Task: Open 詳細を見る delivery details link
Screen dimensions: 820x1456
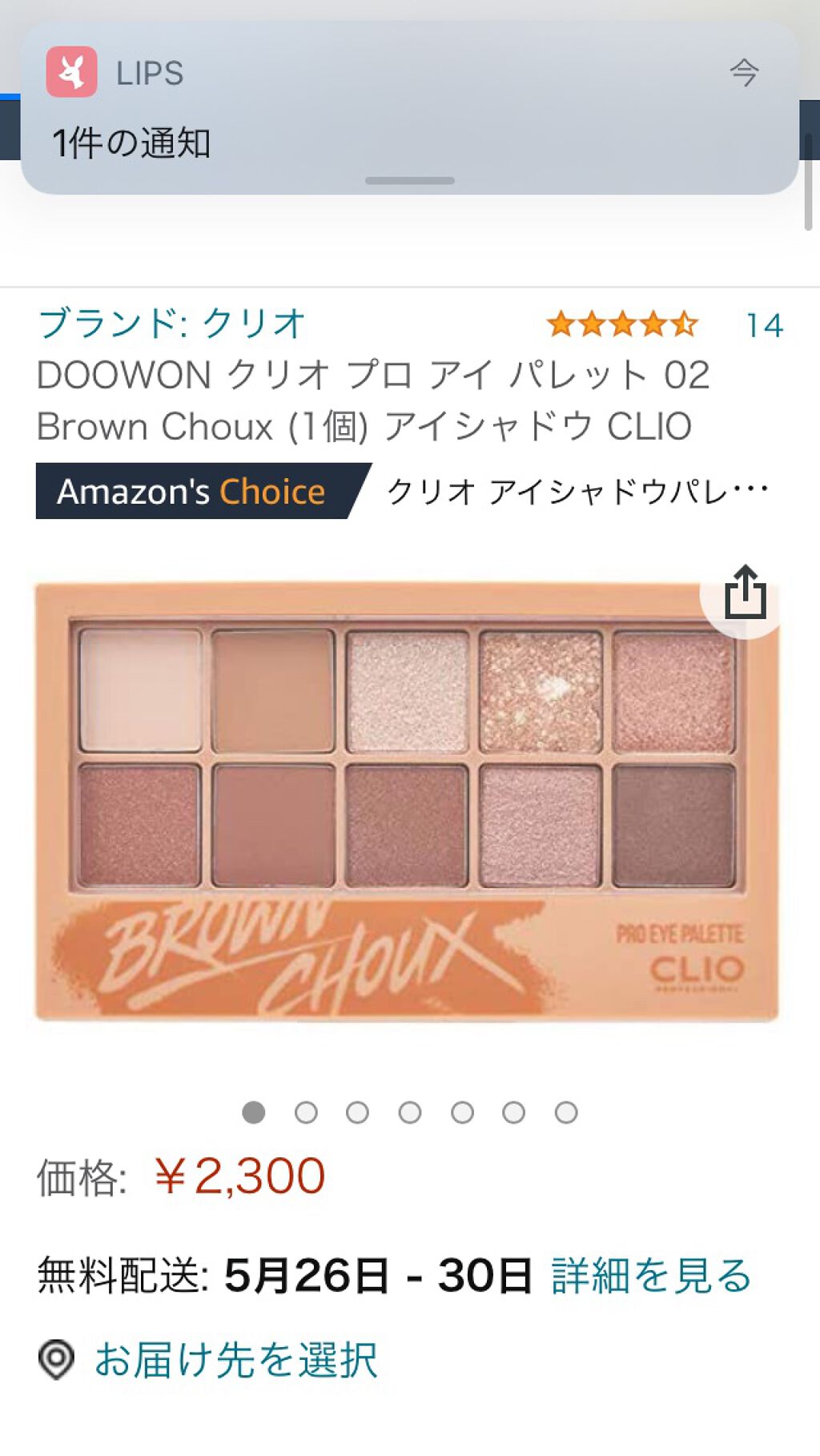Action: (652, 1275)
